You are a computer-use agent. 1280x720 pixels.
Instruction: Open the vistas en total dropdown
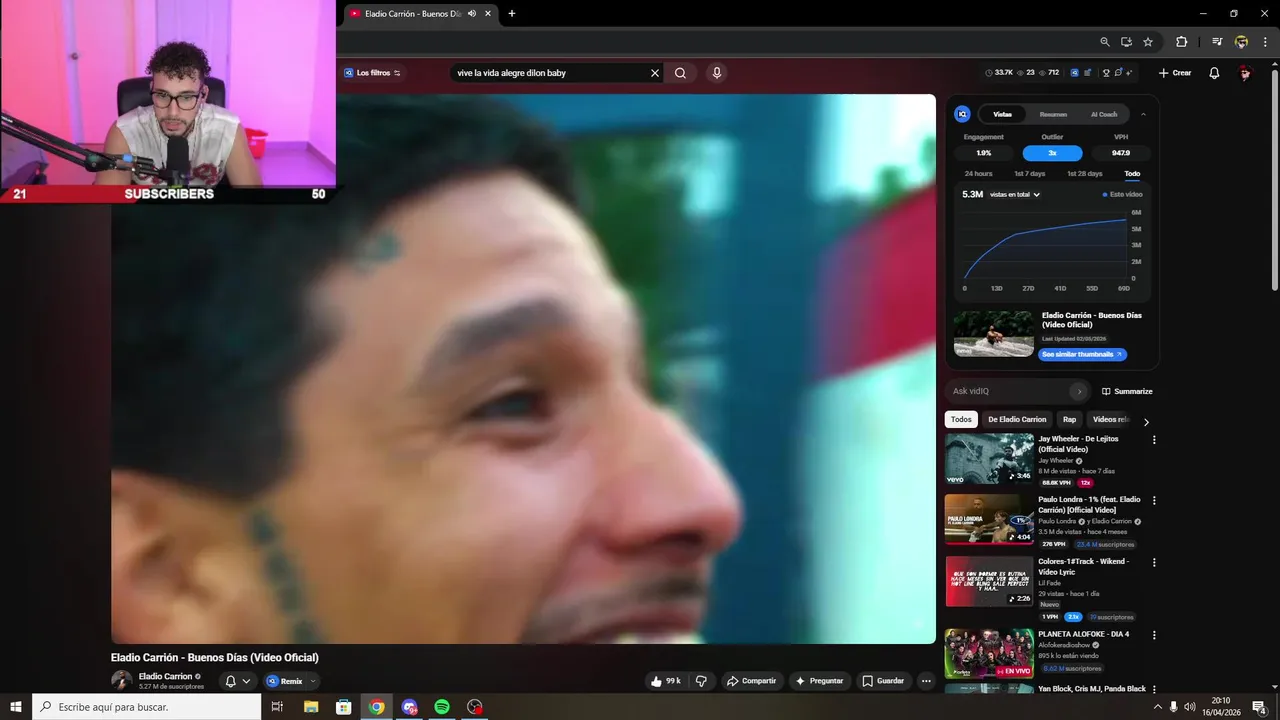click(x=1015, y=195)
